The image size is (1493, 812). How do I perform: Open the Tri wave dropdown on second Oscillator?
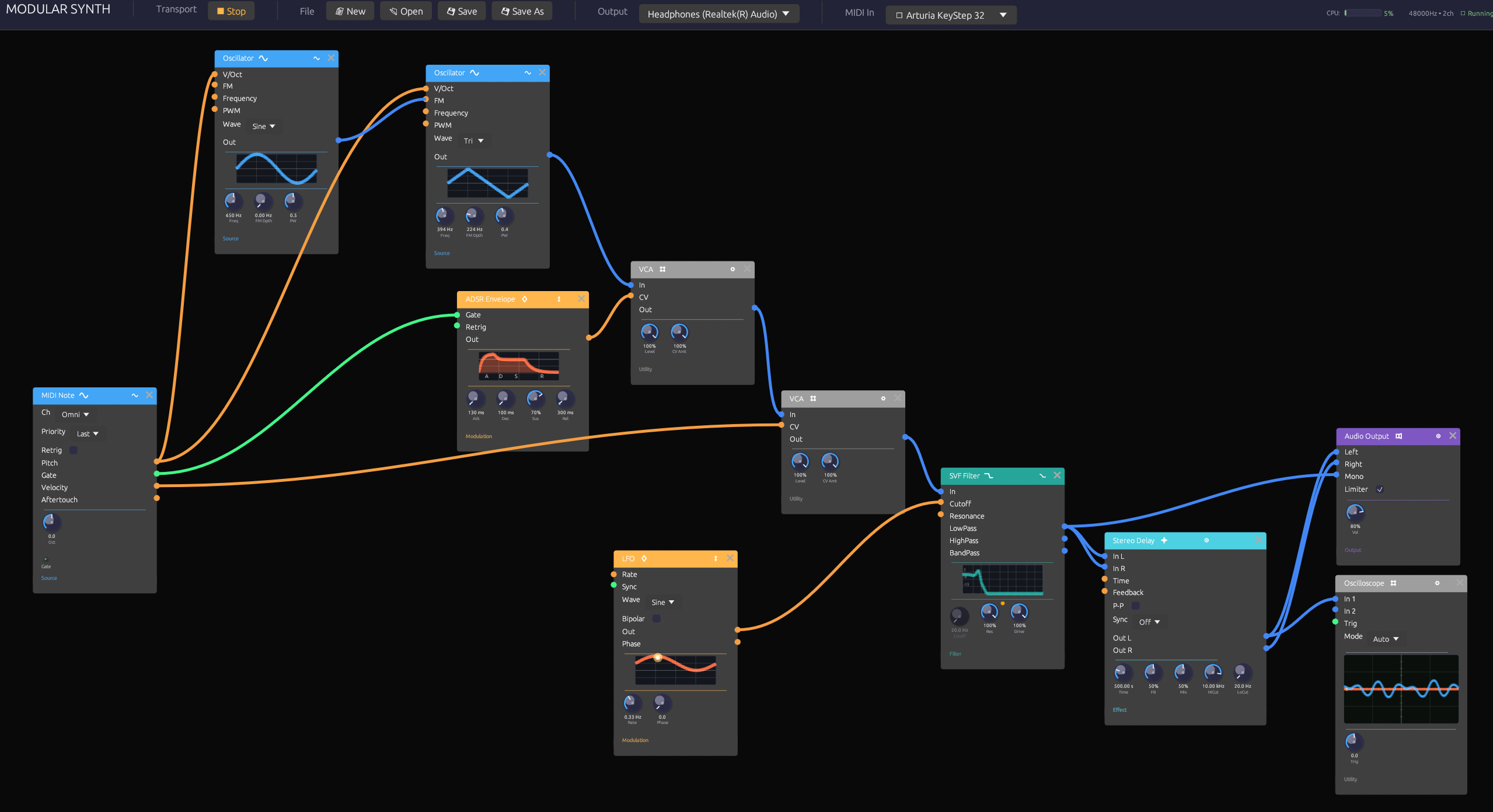pos(473,141)
